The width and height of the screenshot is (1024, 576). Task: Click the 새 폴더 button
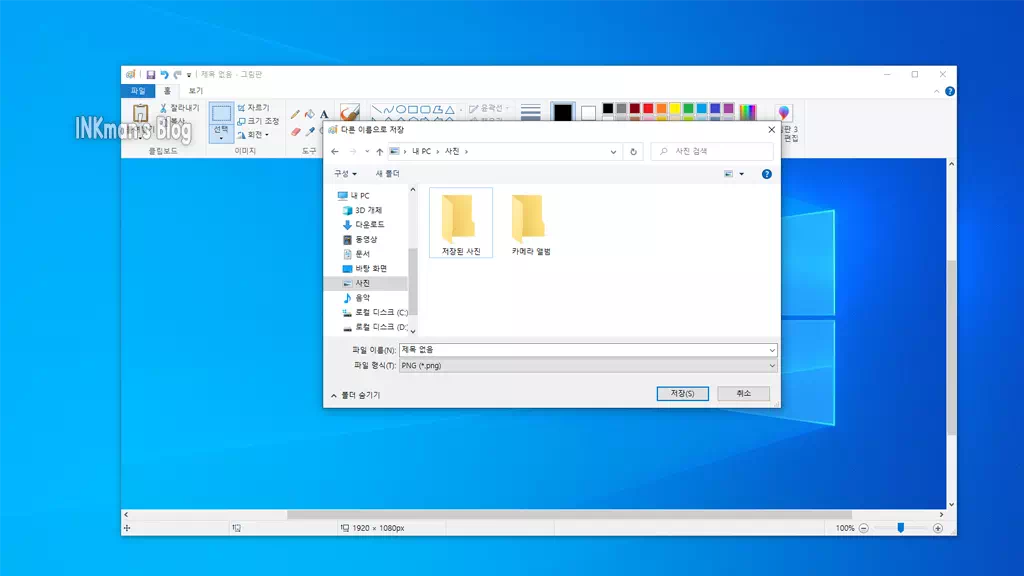click(x=387, y=174)
